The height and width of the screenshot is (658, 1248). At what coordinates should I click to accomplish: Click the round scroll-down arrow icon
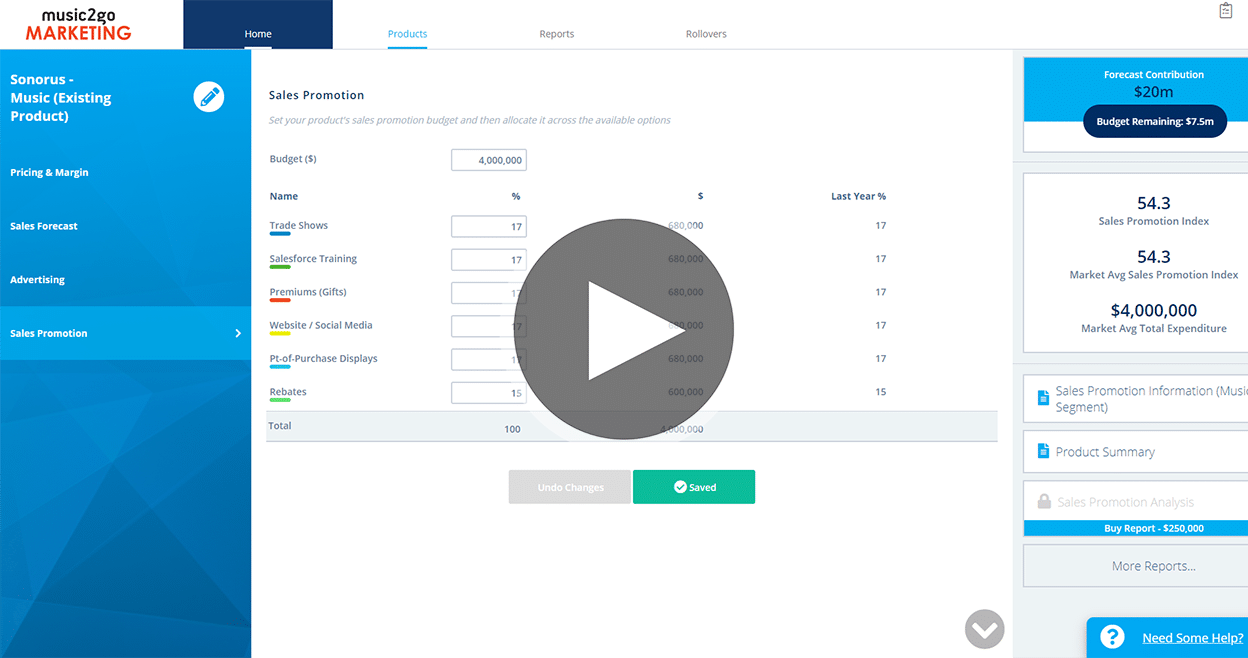pyautogui.click(x=984, y=629)
